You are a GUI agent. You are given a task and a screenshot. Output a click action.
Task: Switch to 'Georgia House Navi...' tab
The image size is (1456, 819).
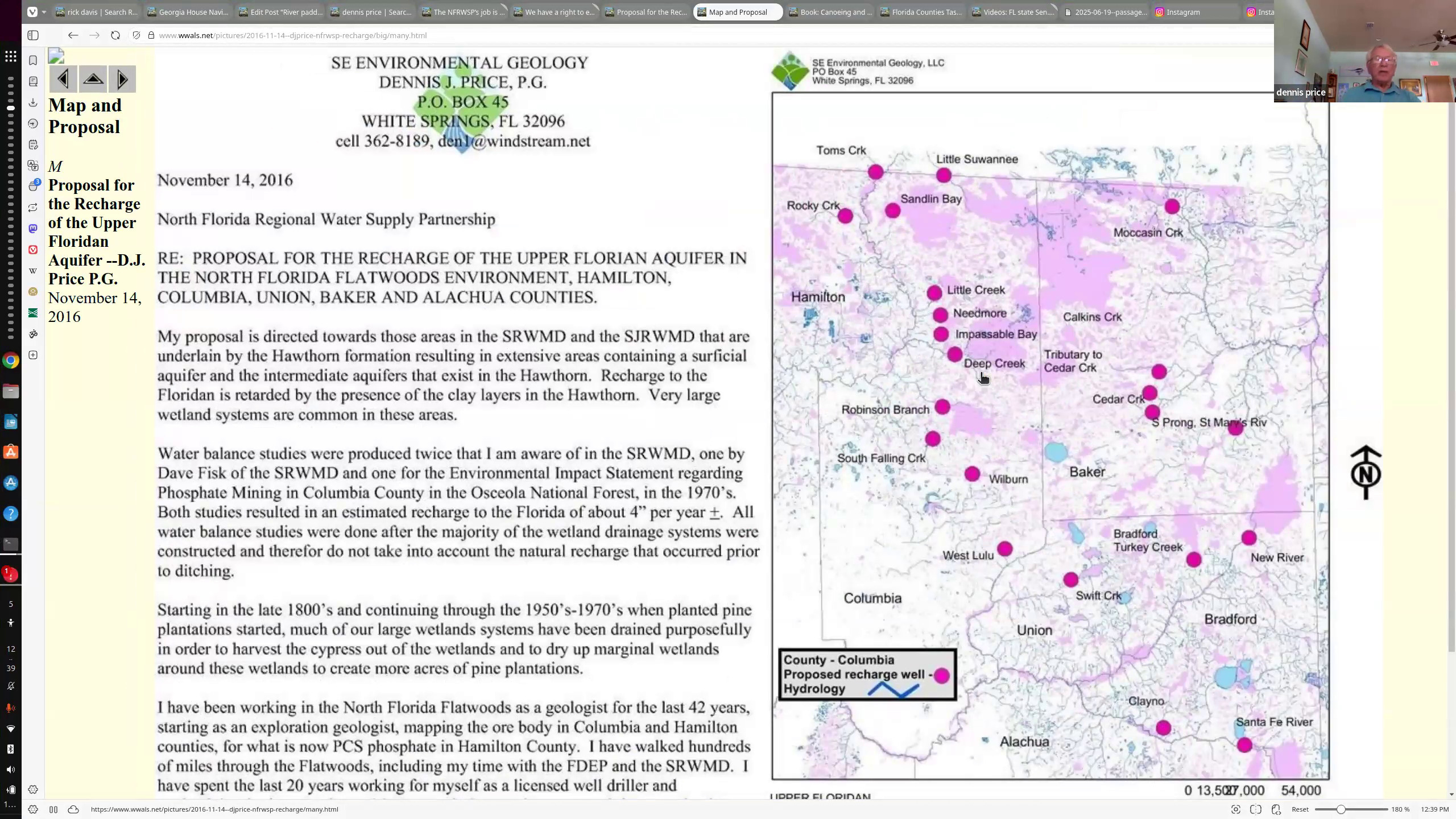pos(188,12)
